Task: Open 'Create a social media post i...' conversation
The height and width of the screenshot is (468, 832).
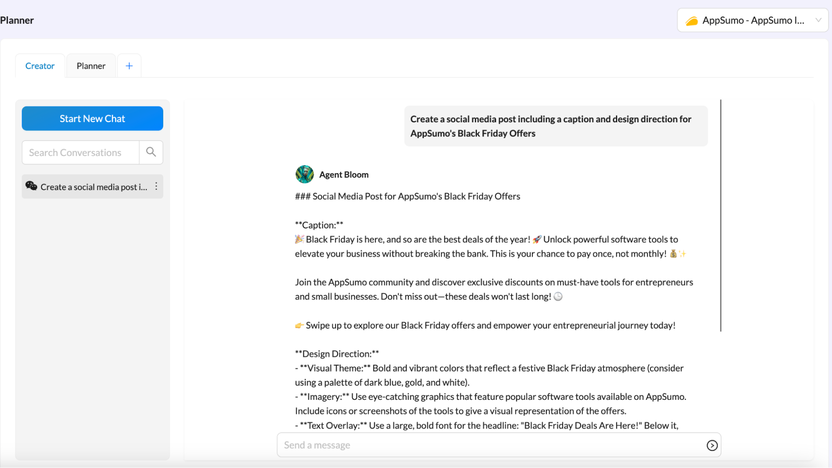Action: tap(92, 187)
